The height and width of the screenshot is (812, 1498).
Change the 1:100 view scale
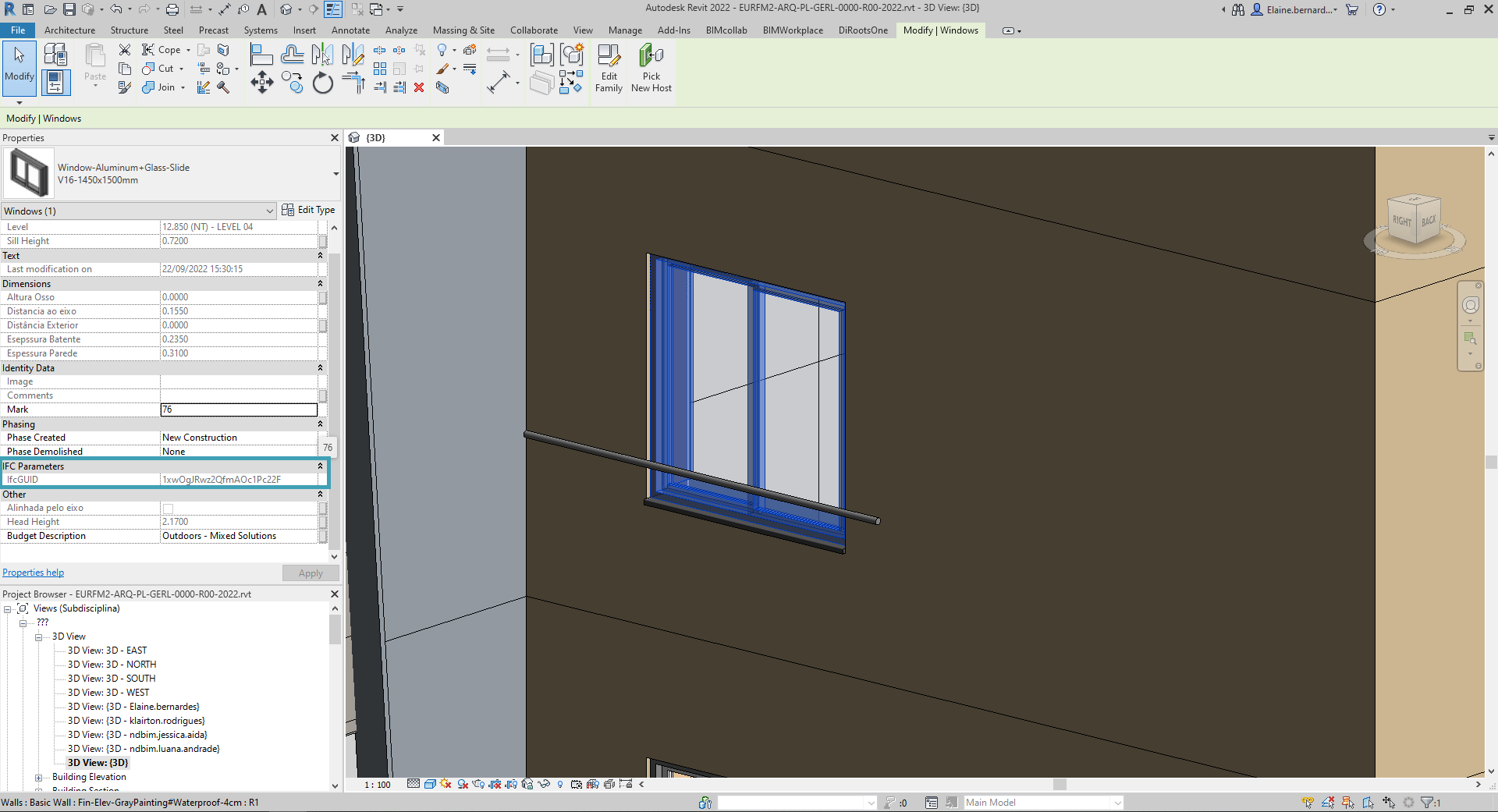click(x=378, y=785)
